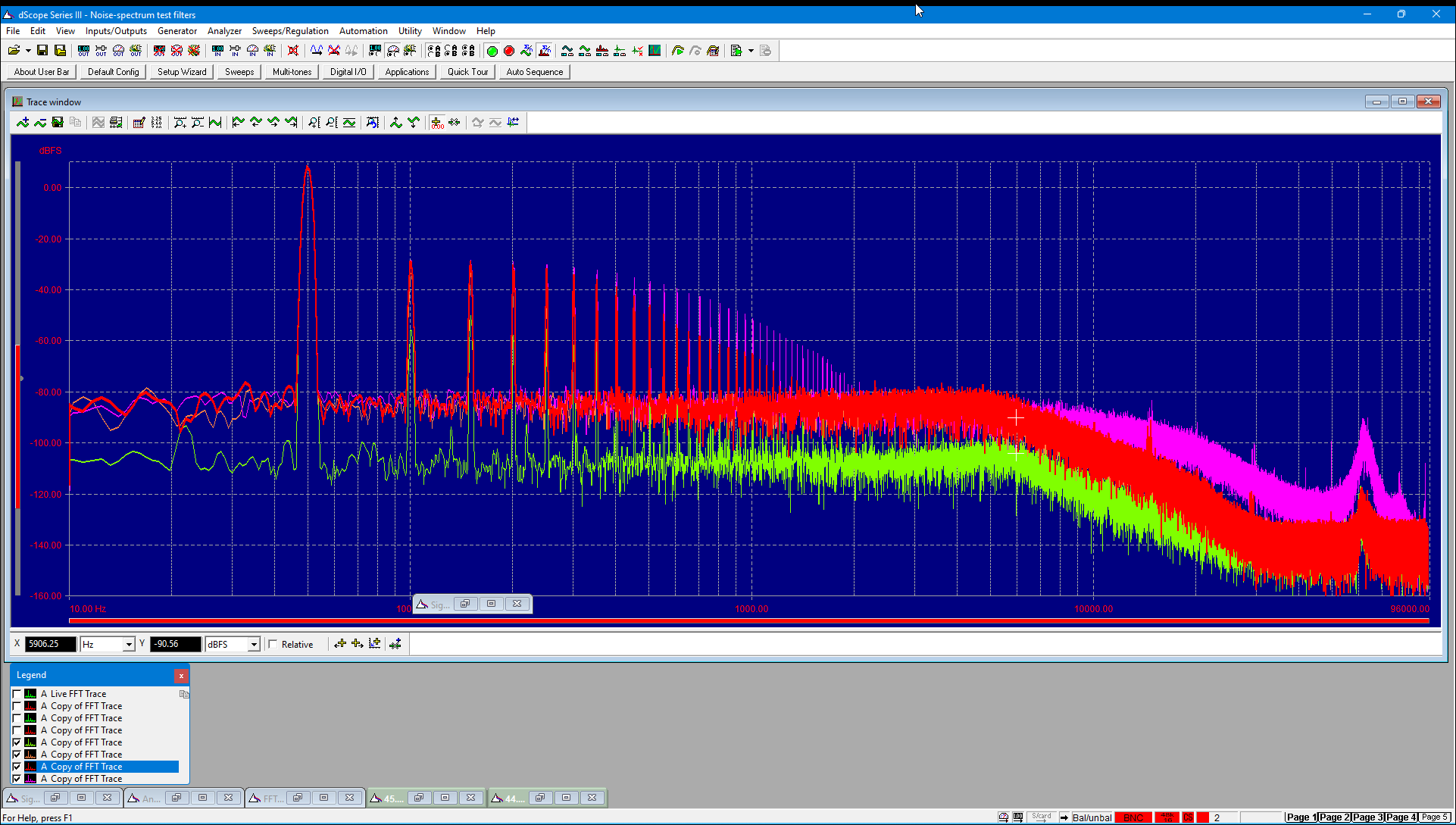Click the Default Config button
Viewport: 1456px width, 825px height.
point(114,72)
